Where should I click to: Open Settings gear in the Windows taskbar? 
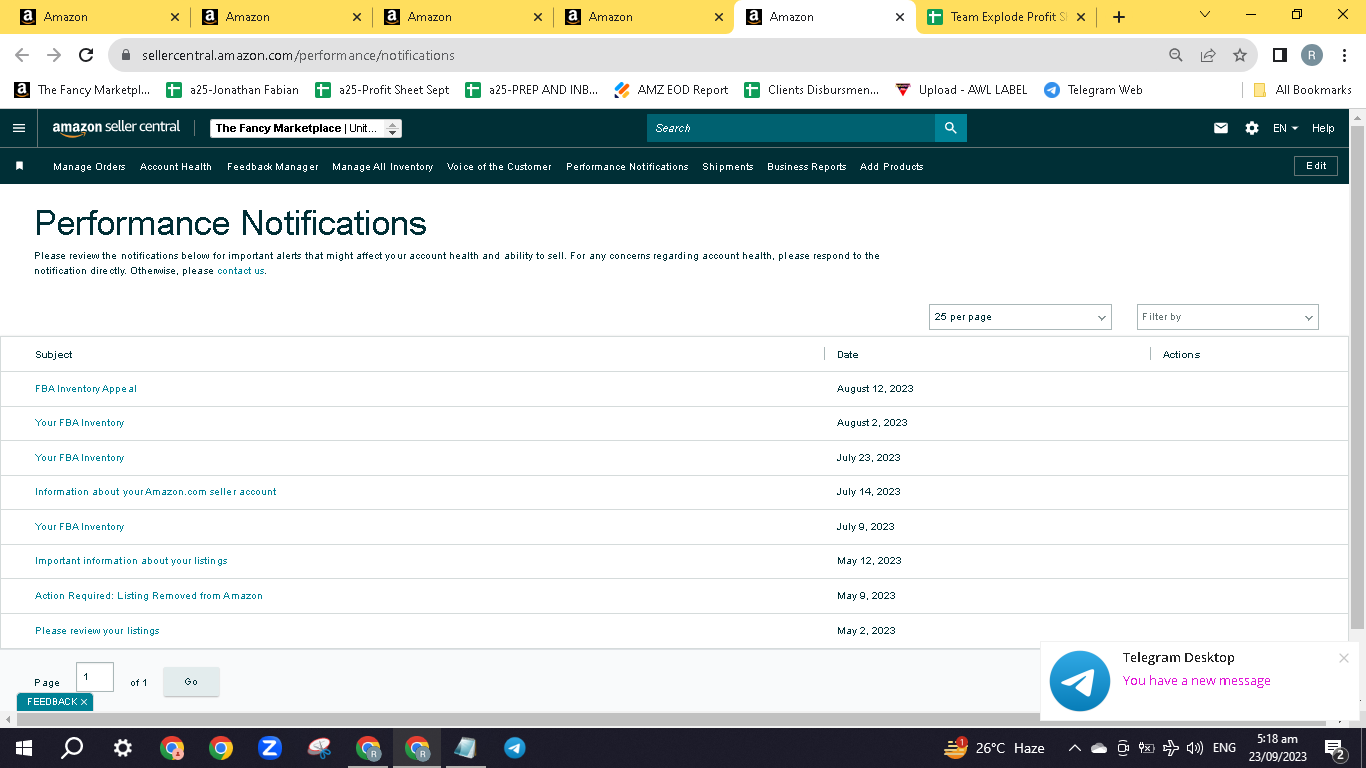click(122, 748)
